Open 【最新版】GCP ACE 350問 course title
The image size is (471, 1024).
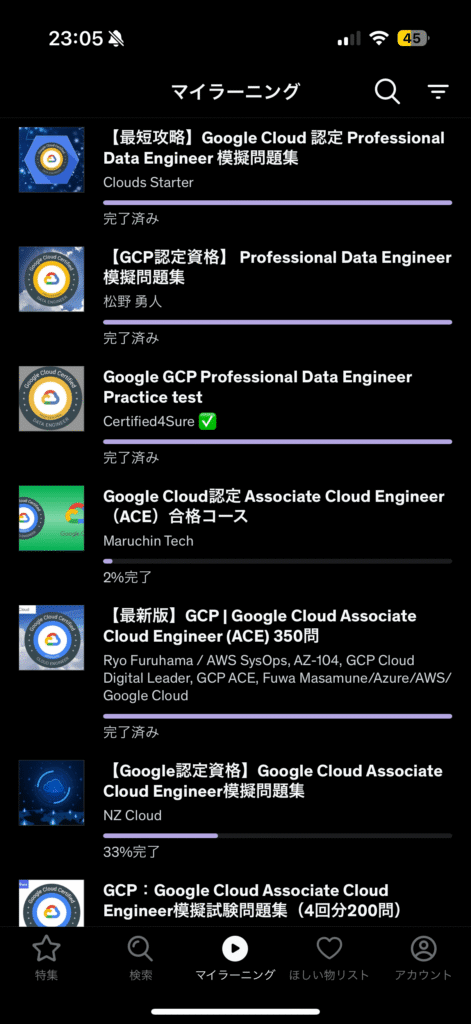[259, 626]
